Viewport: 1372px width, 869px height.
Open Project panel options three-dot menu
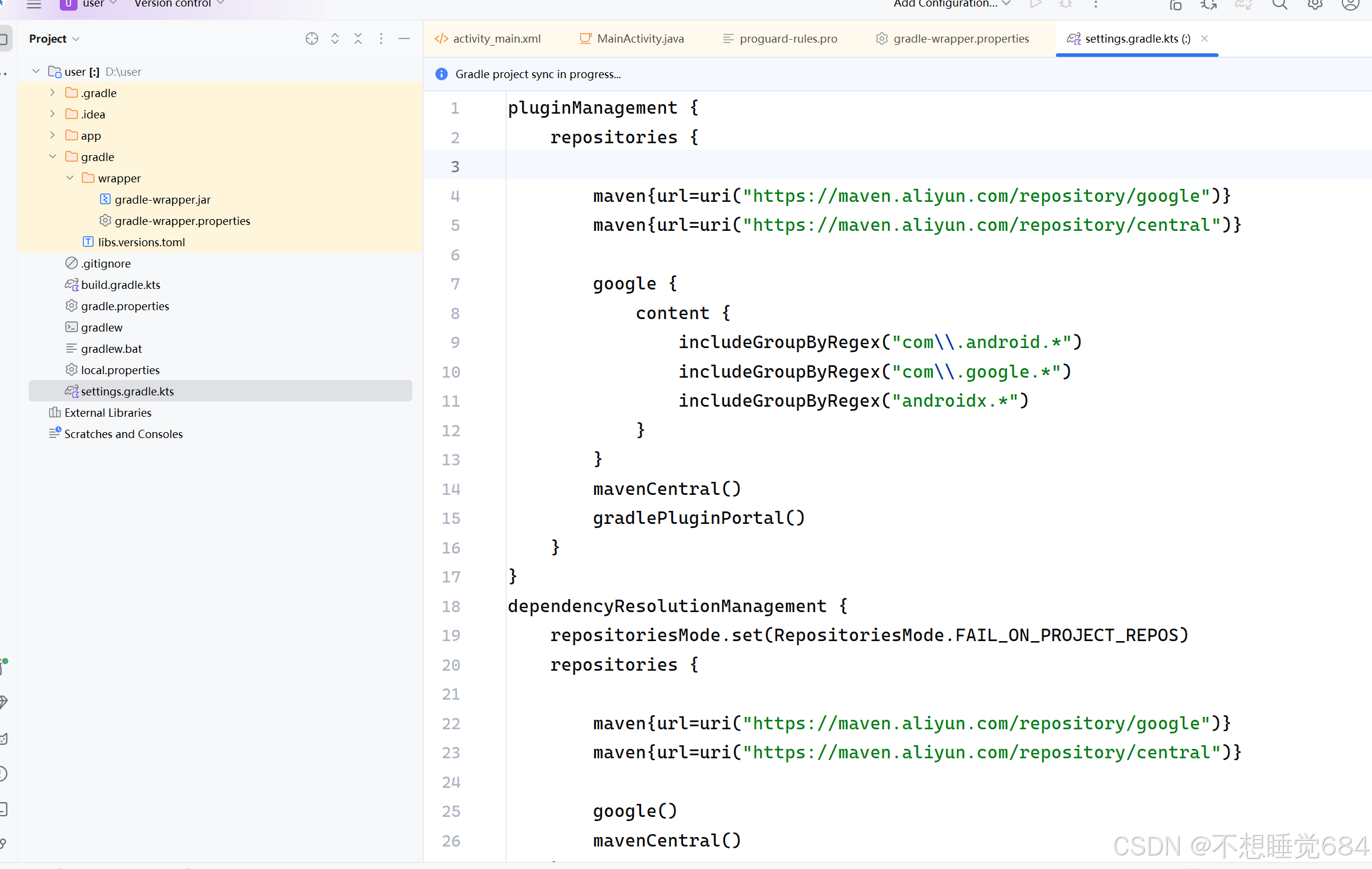tap(381, 38)
